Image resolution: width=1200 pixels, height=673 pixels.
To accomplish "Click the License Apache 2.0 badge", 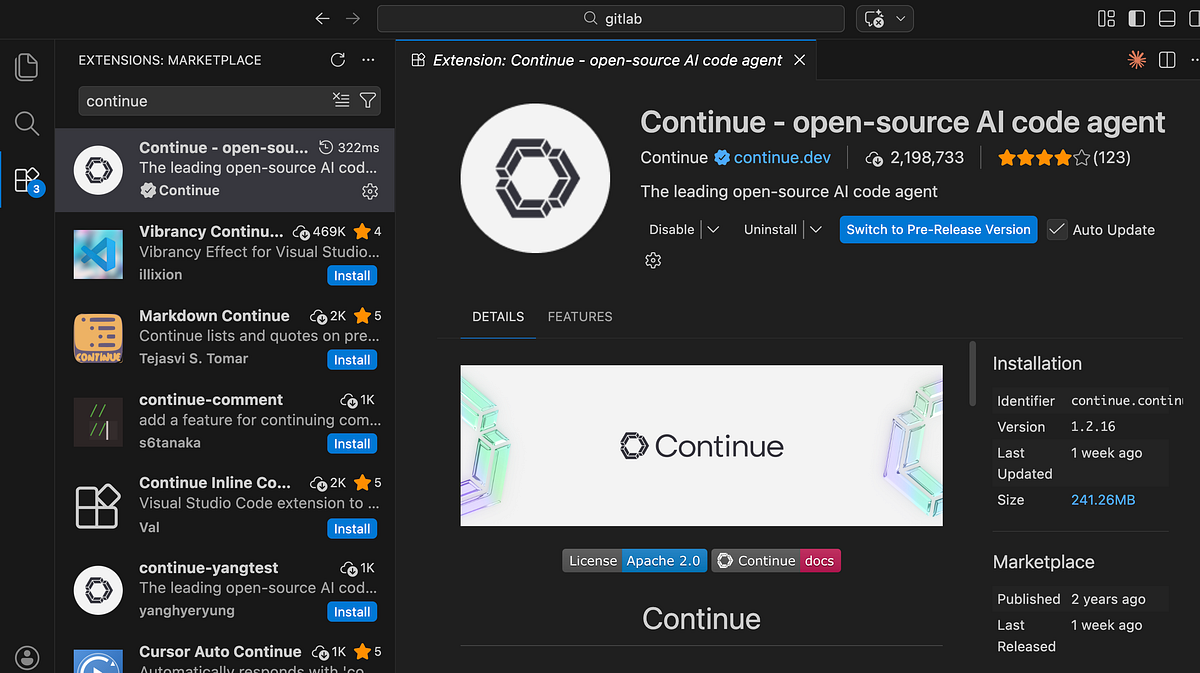I will point(635,560).
